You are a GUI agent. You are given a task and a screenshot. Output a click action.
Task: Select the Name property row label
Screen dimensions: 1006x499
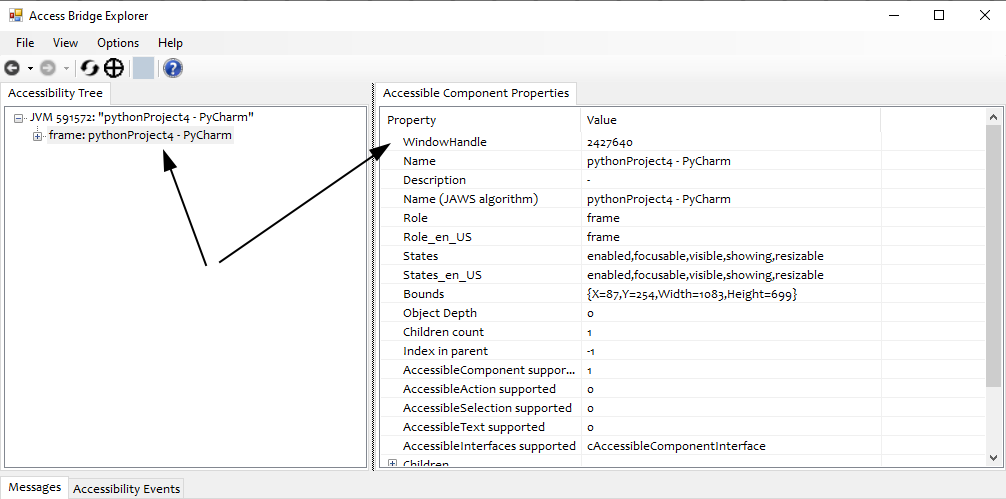pyautogui.click(x=419, y=161)
